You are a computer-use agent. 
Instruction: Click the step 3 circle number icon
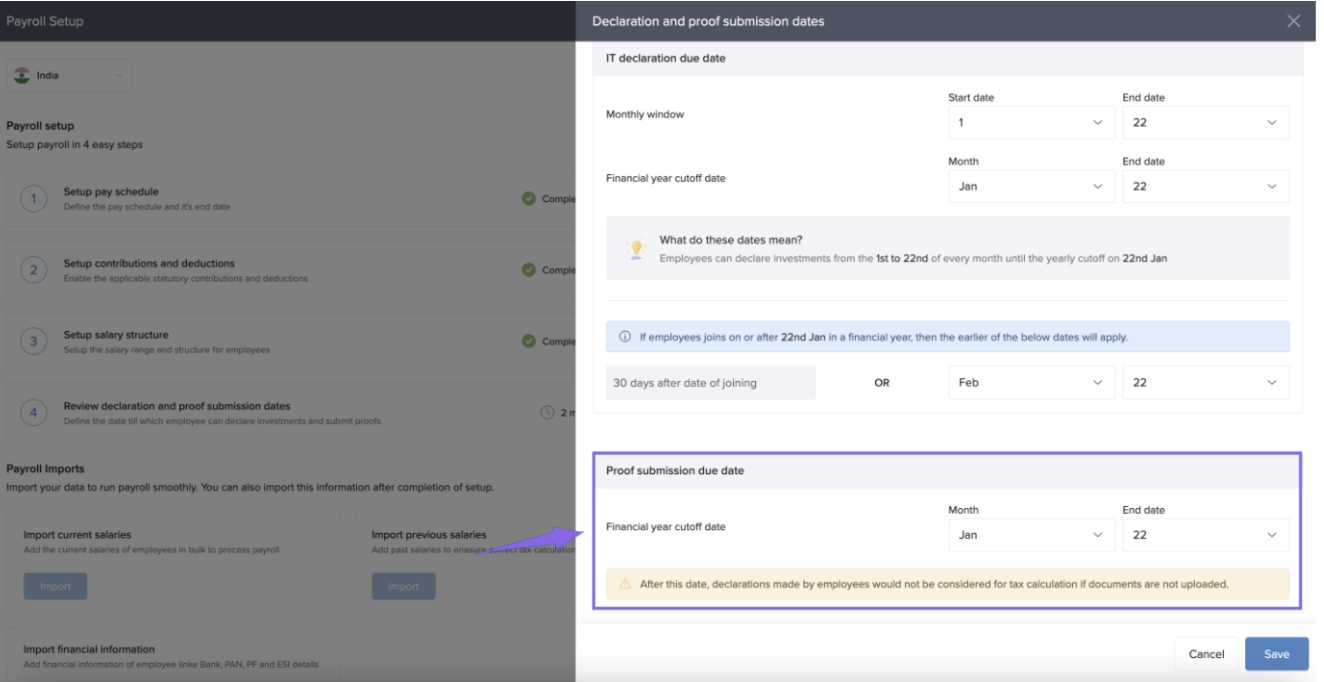pos(34,342)
